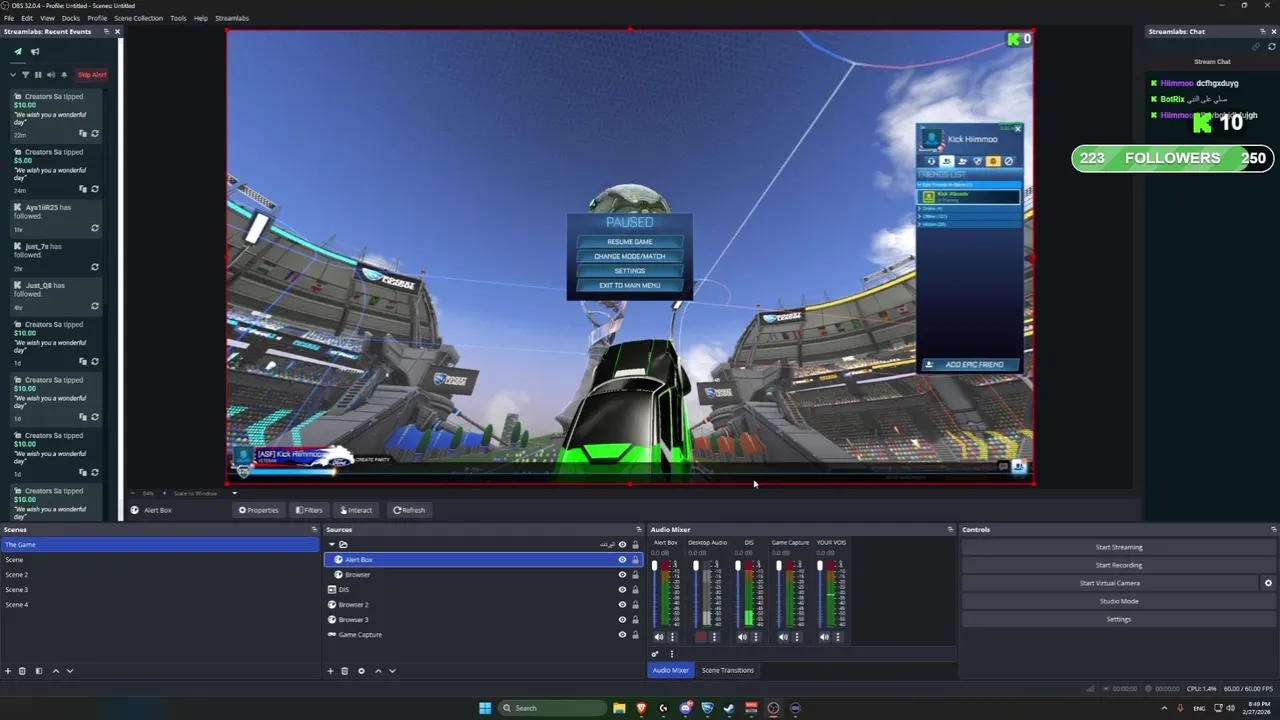Skip the current alert
1280x720 pixels.
tap(92, 75)
